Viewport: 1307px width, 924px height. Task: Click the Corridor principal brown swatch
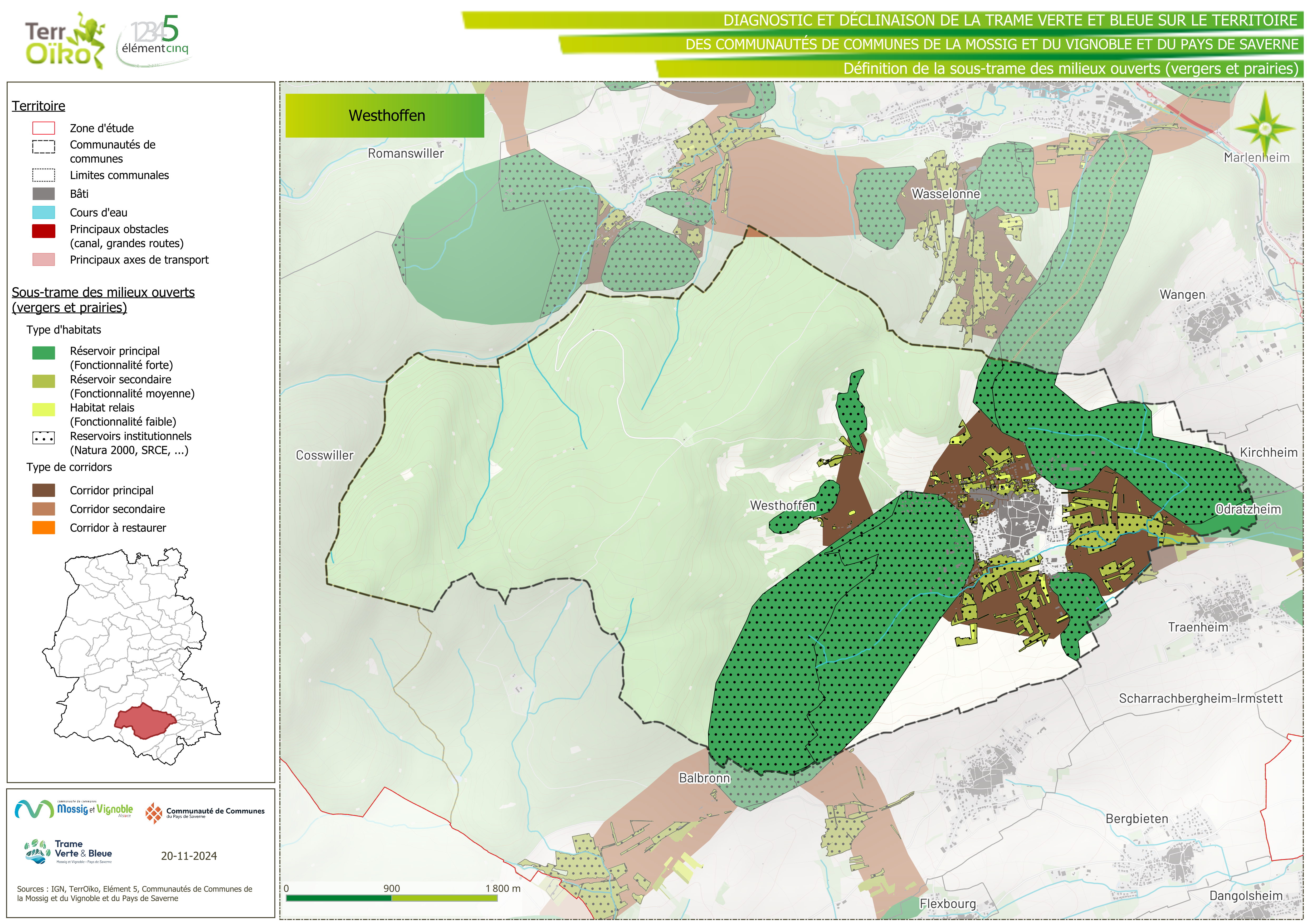pos(43,490)
